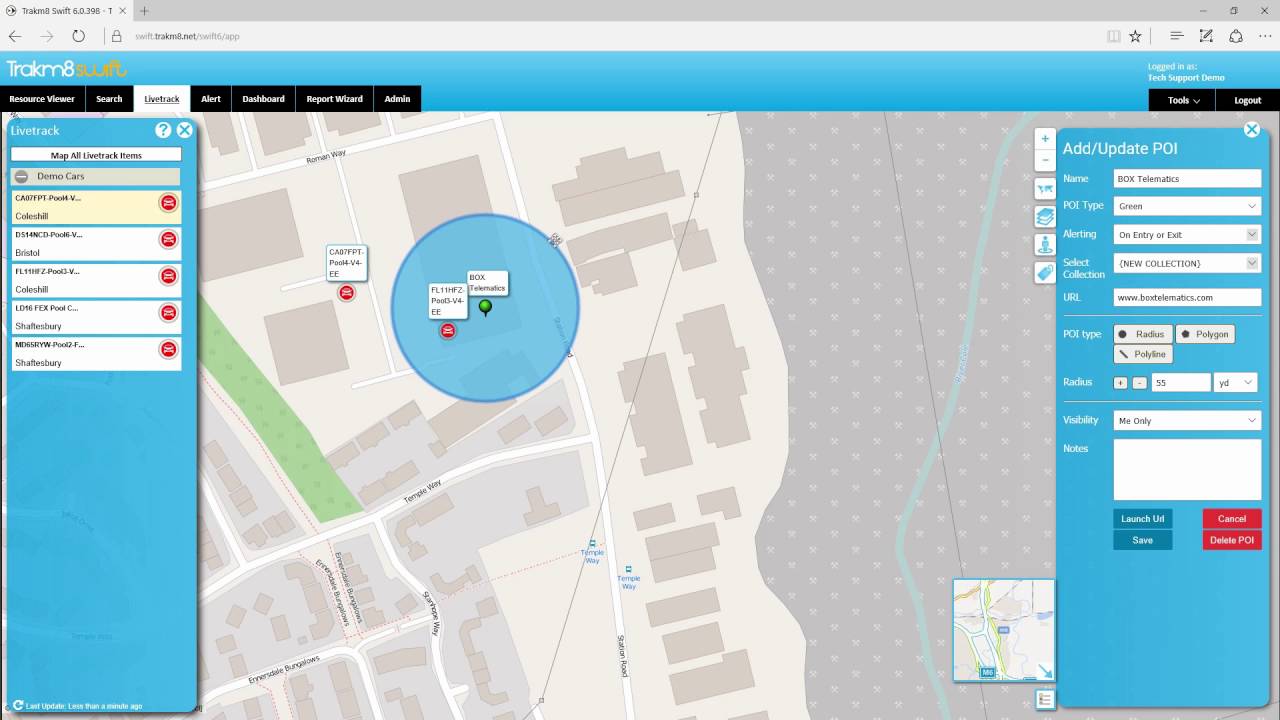Click the overview minimap thumbnail
This screenshot has height=720, width=1280.
coord(1004,630)
